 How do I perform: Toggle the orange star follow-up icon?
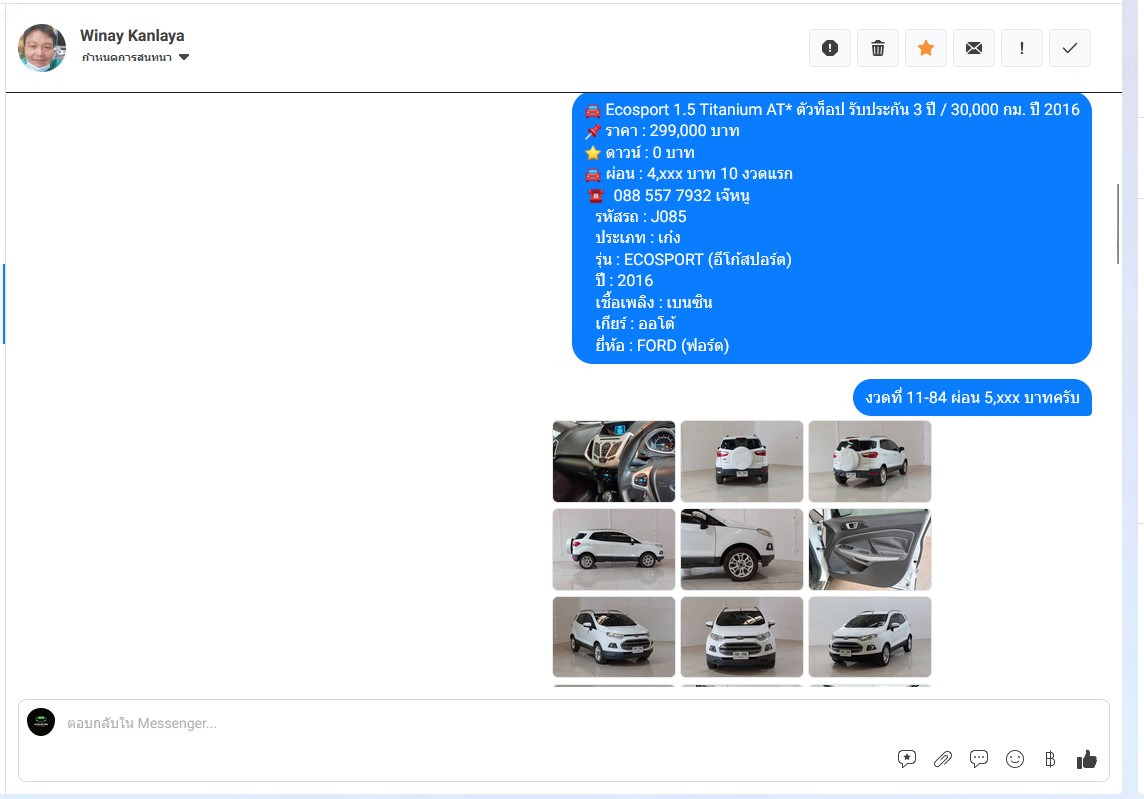coord(926,48)
